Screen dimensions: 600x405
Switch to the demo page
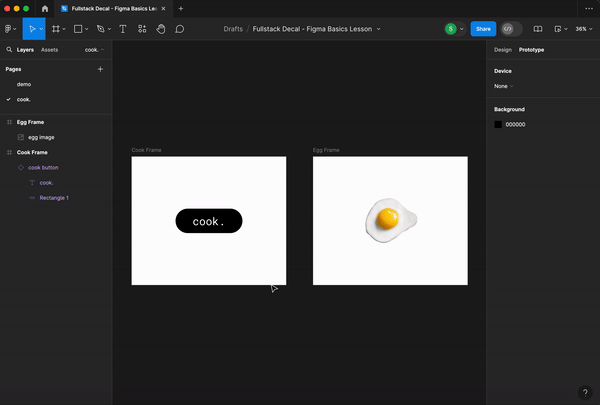[x=24, y=84]
